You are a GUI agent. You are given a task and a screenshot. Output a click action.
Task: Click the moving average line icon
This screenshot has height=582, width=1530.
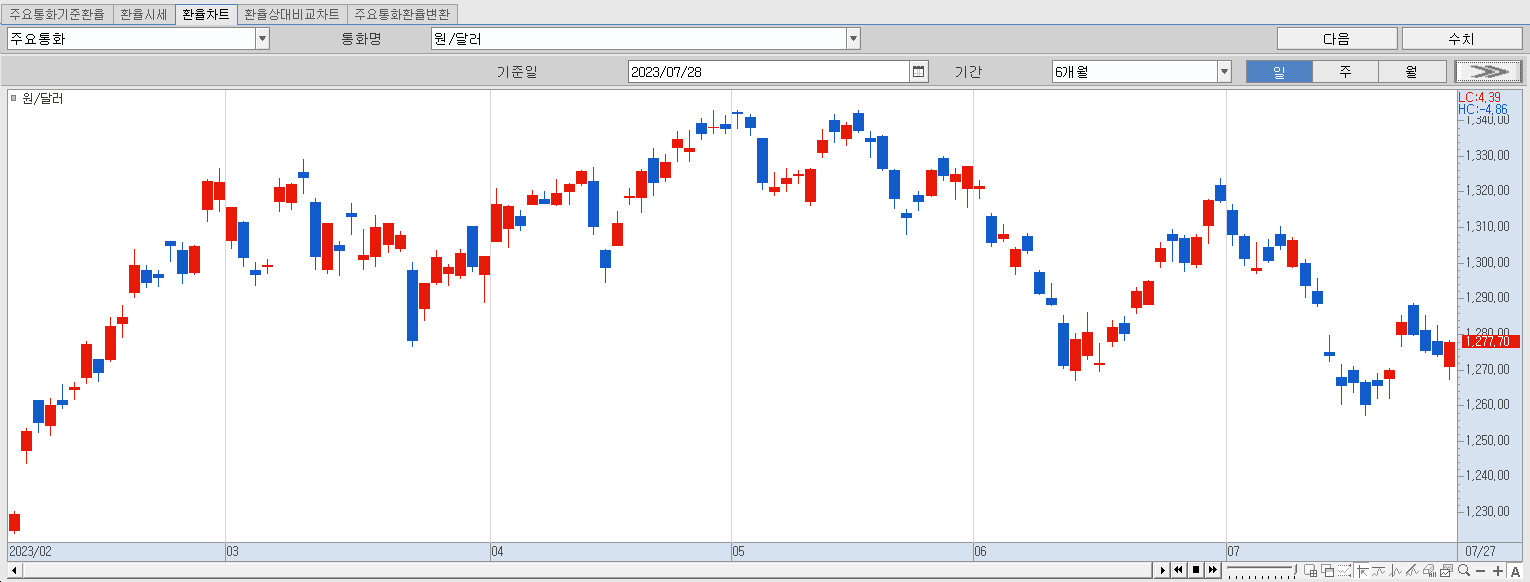[x=1378, y=571]
